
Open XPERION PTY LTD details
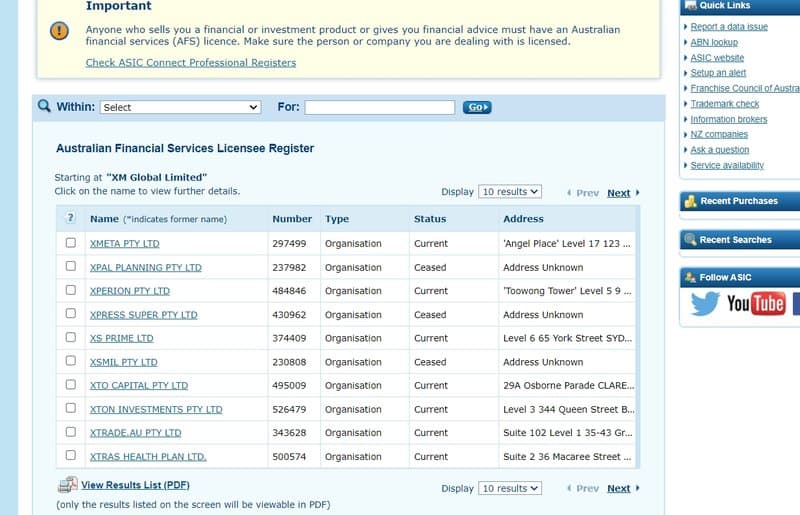point(130,291)
